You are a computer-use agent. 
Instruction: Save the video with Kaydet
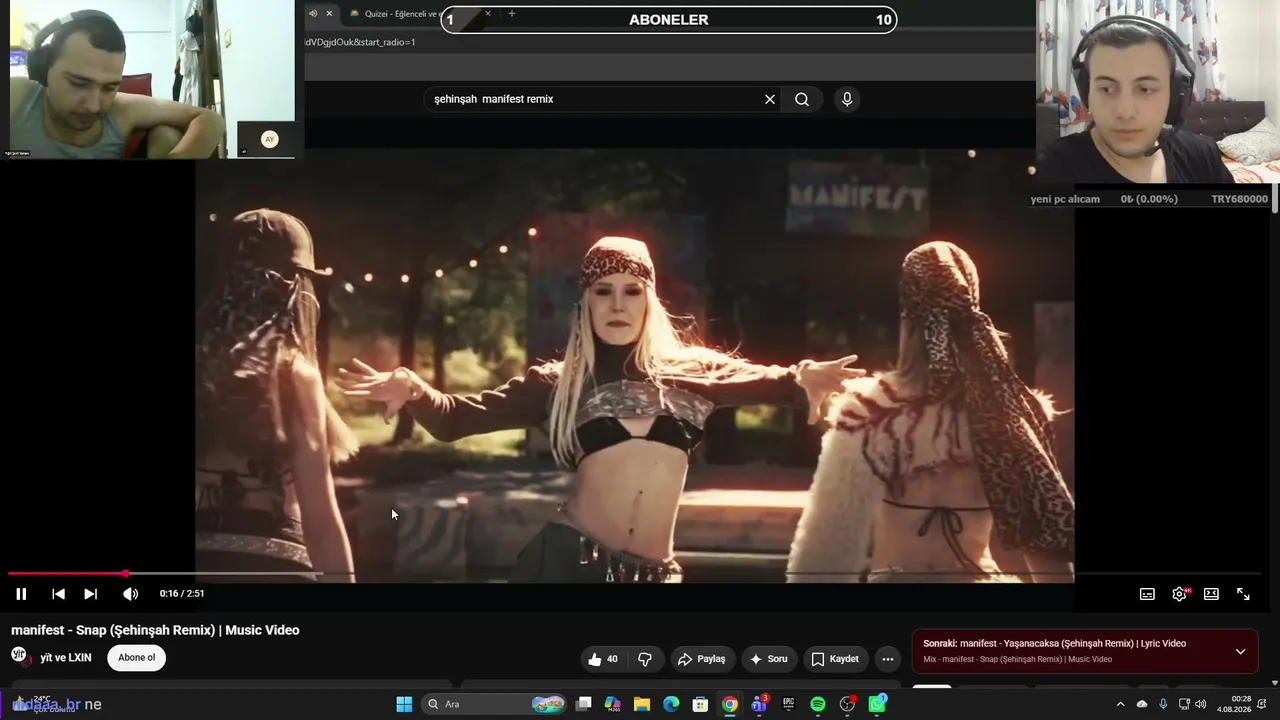pos(835,659)
